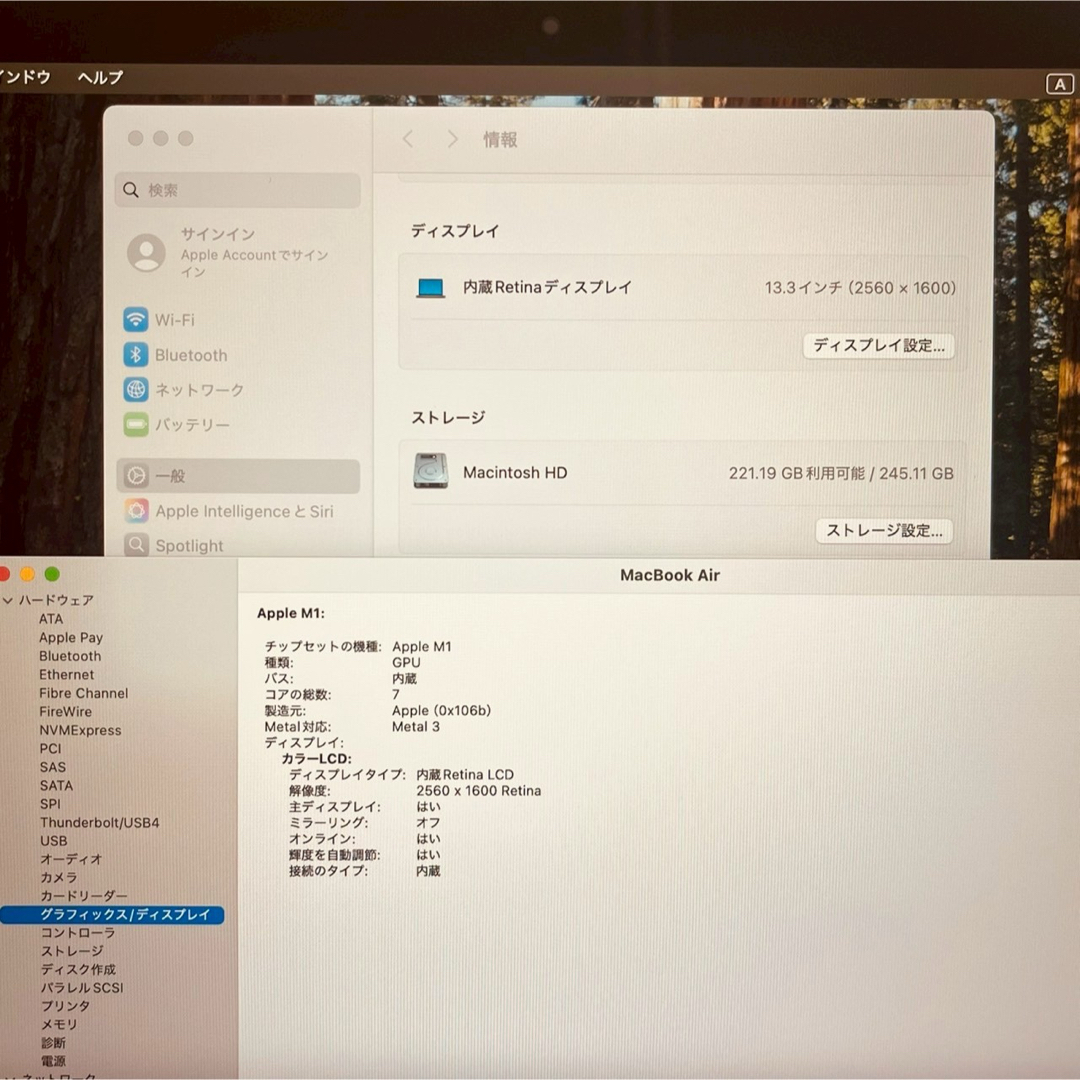Select 一般 in the System Settings sidebar
The height and width of the screenshot is (1080, 1080).
click(x=238, y=476)
